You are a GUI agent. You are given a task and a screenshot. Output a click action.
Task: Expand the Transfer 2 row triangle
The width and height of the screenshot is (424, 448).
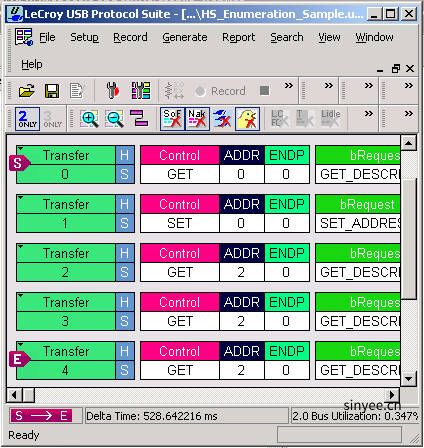21,246
